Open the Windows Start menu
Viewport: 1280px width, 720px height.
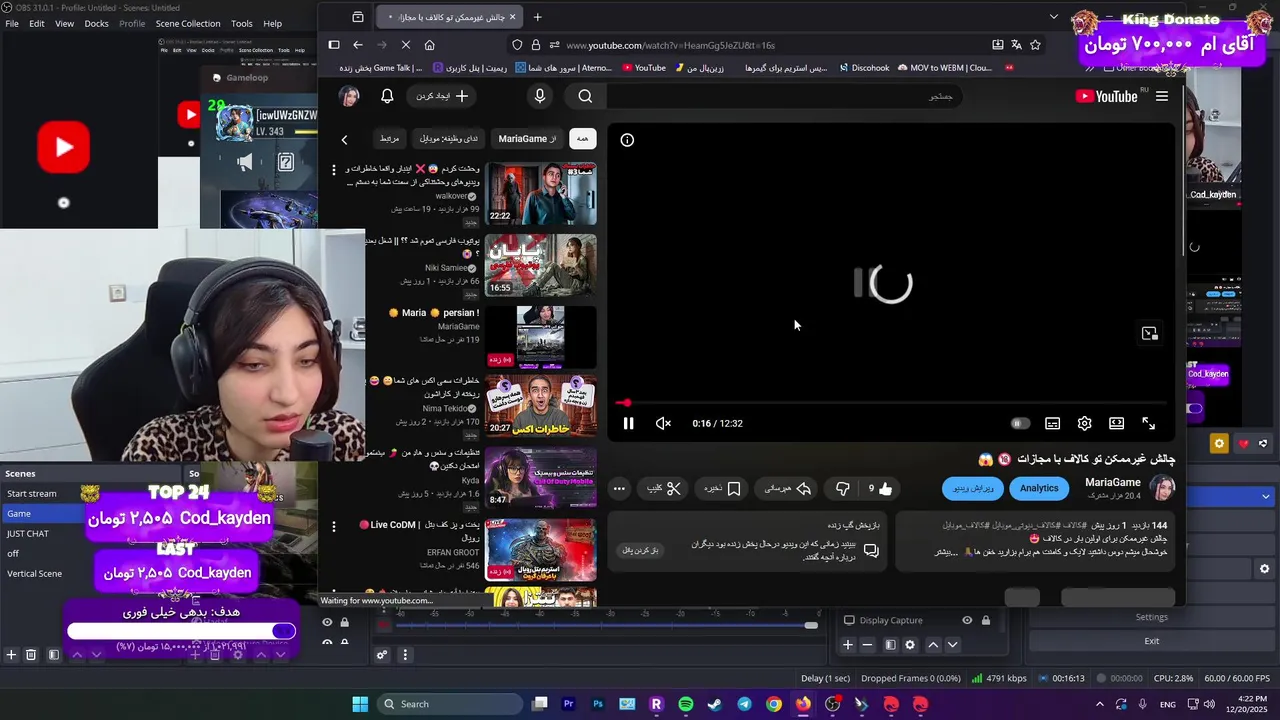(360, 704)
